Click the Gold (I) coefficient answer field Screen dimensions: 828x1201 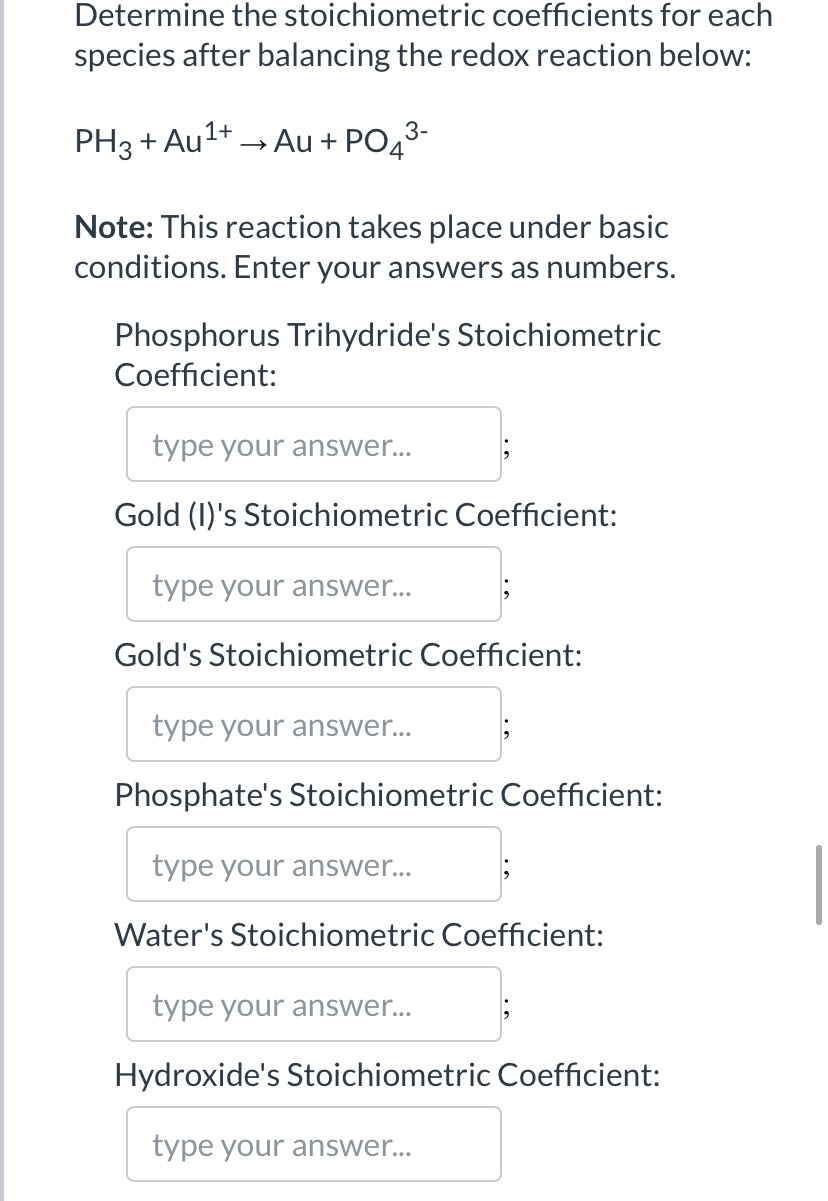point(313,584)
